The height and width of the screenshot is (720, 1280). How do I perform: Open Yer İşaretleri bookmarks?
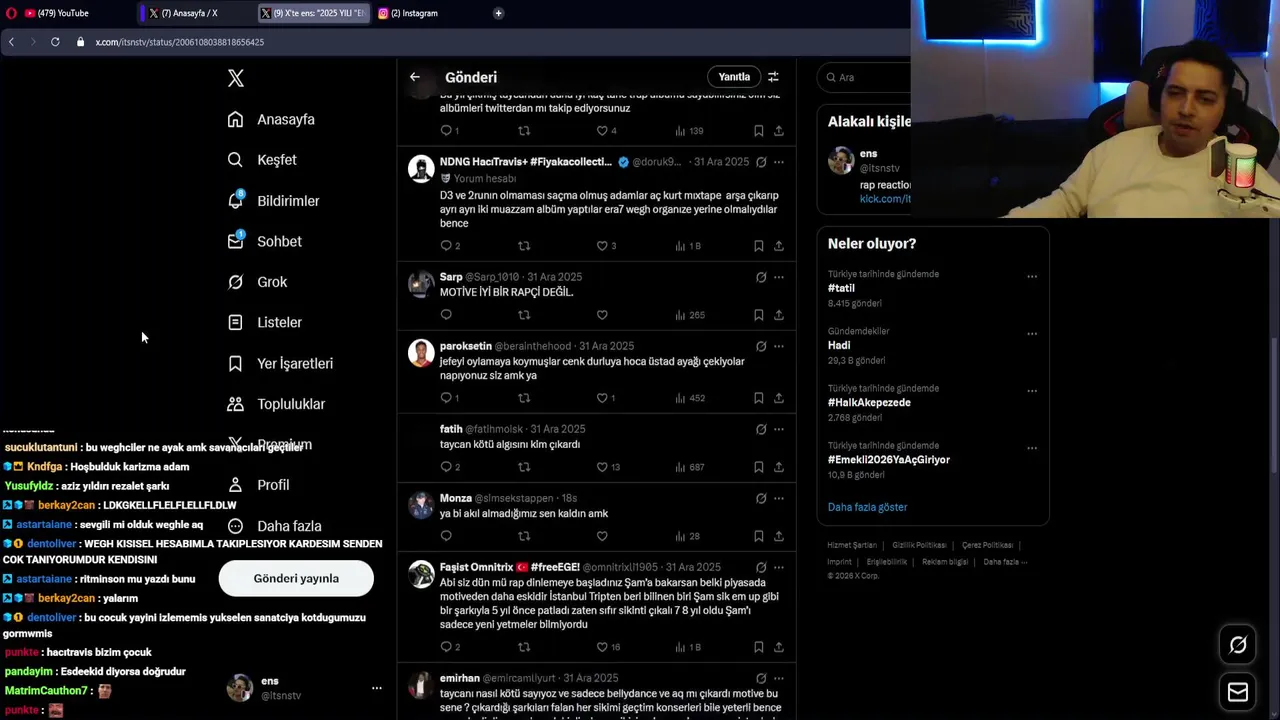point(280,363)
